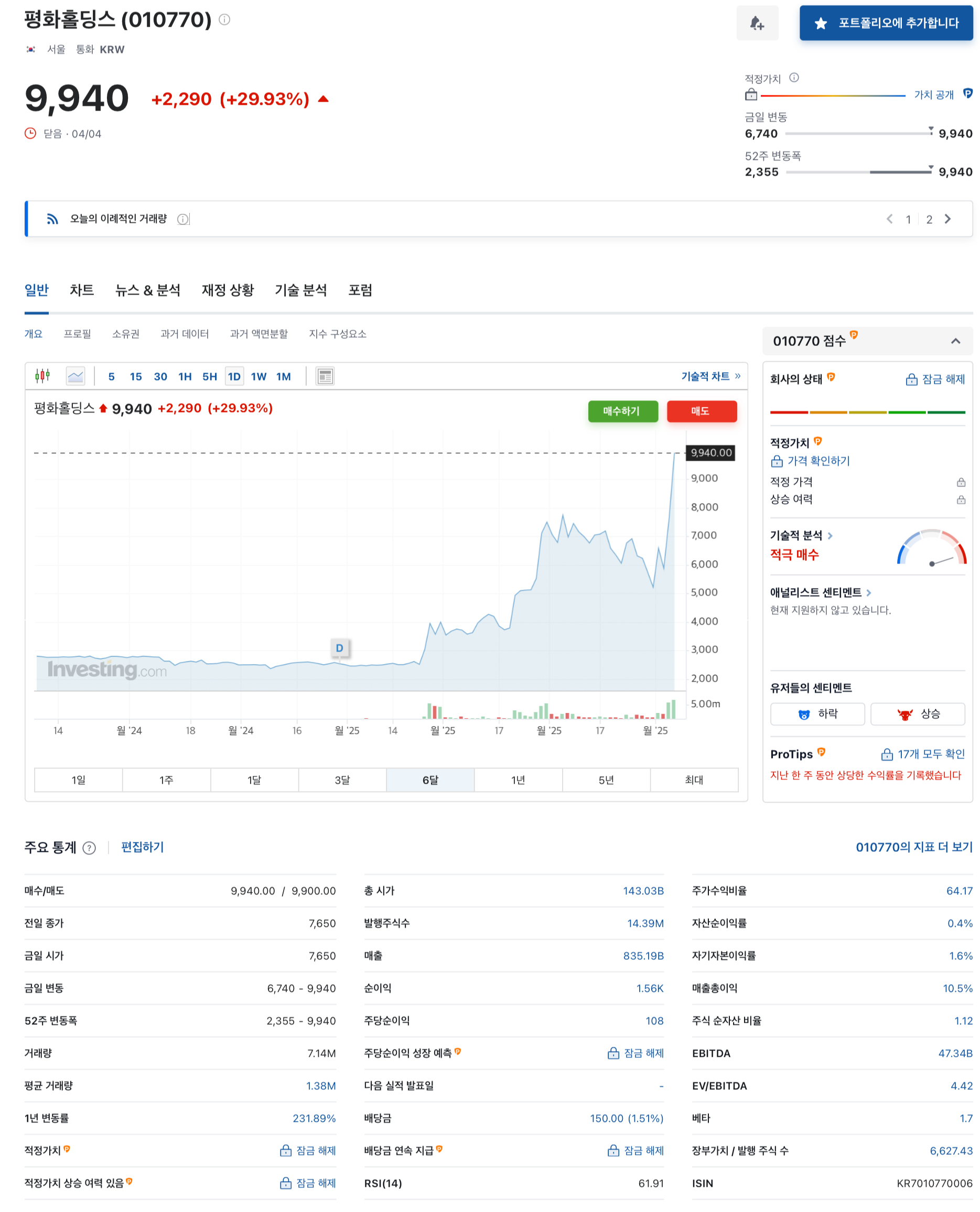Screen dimensions: 980x1212
Task: Click 잠금 해제 in 회사의 상태
Action: (935, 379)
